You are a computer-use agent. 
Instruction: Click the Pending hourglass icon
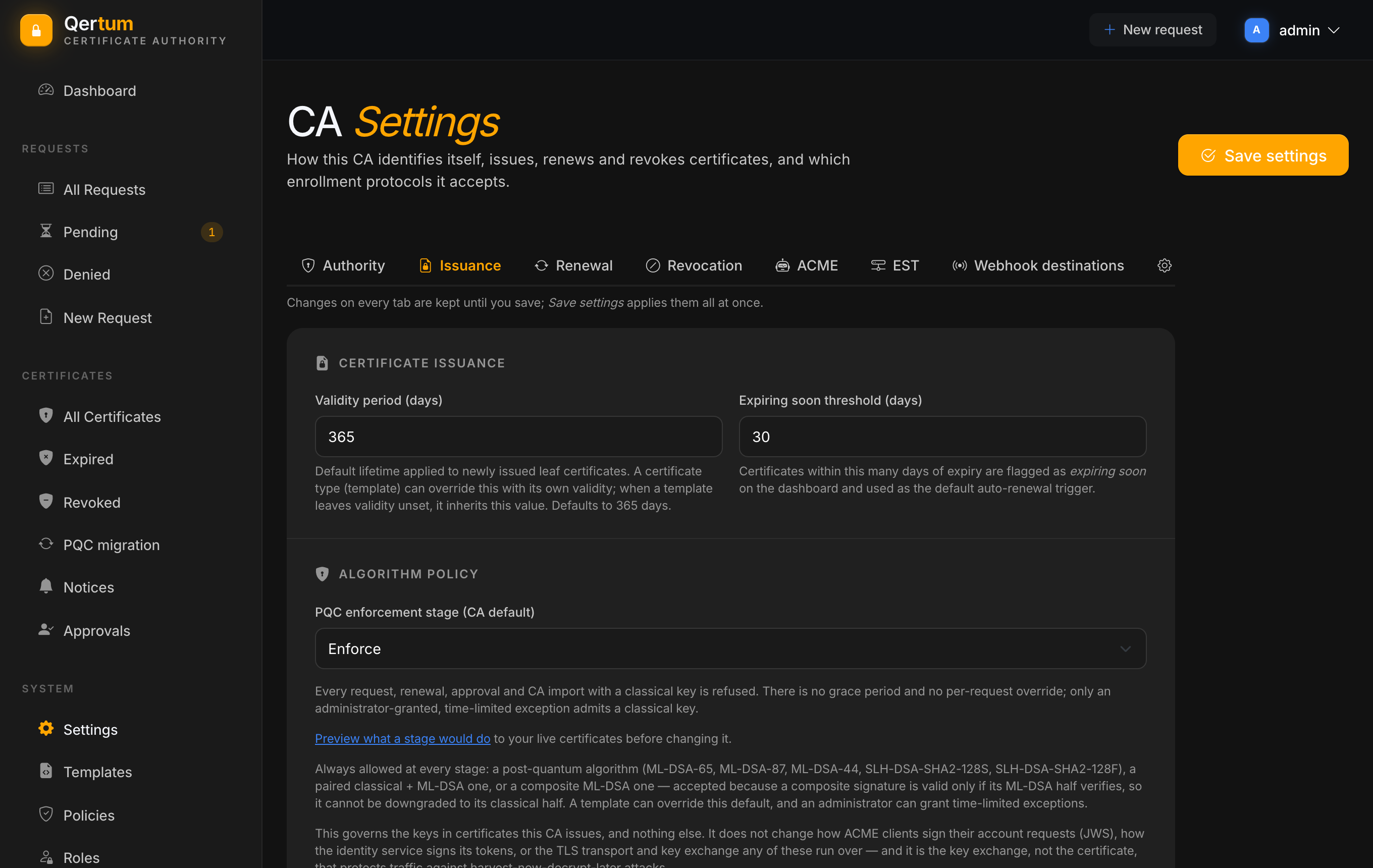(45, 231)
